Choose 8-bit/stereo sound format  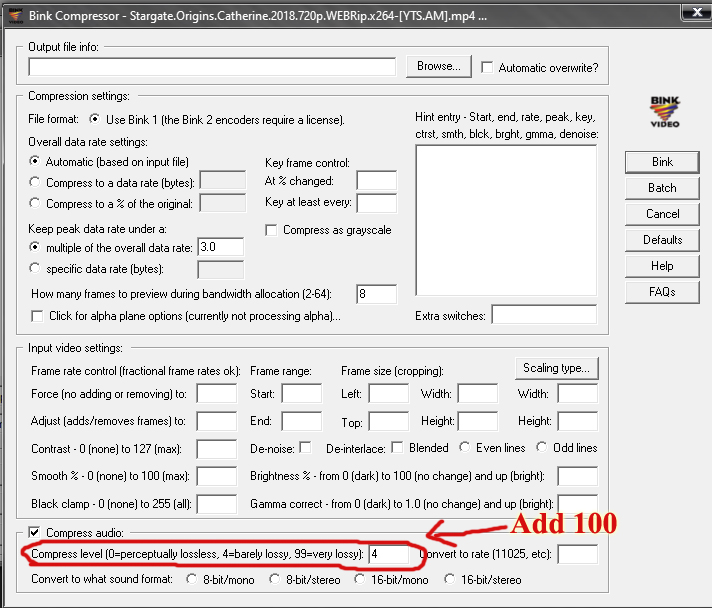pyautogui.click(x=274, y=579)
